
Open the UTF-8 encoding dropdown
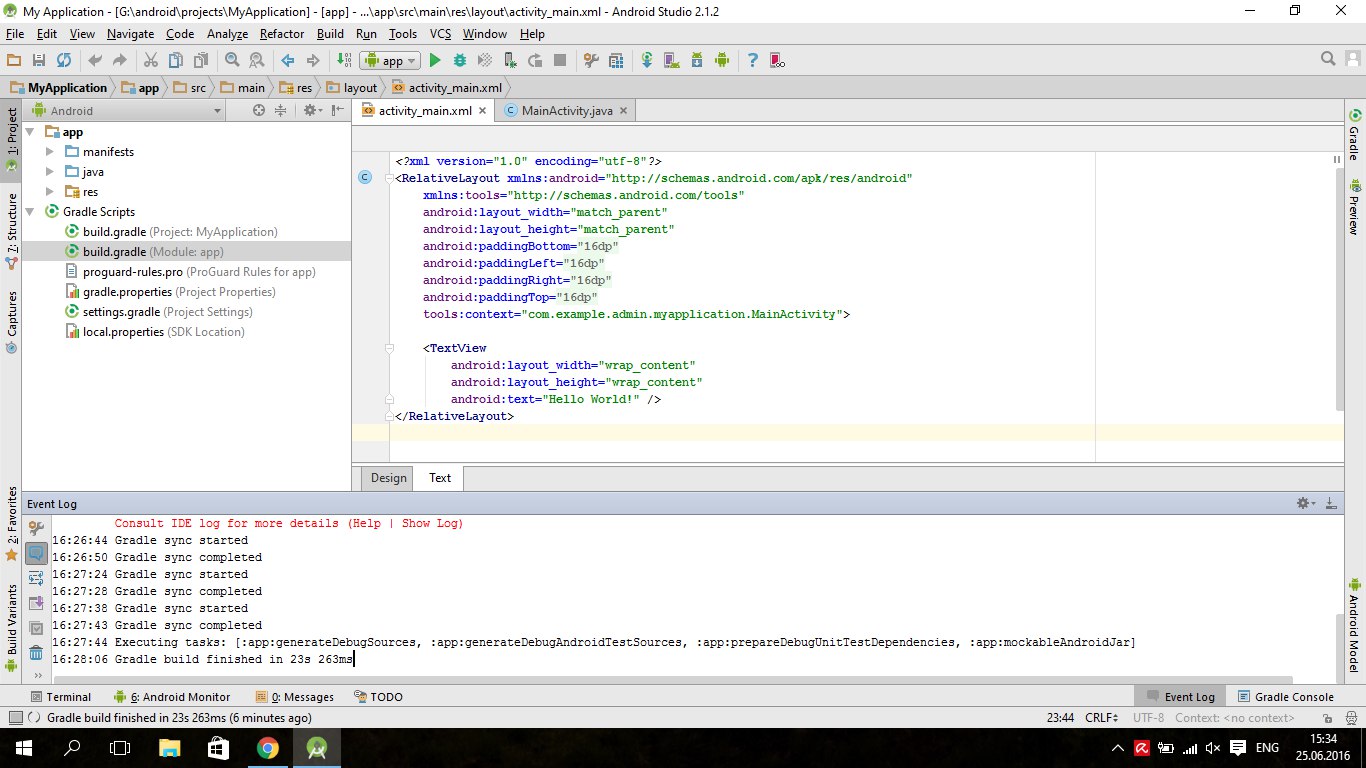1148,718
